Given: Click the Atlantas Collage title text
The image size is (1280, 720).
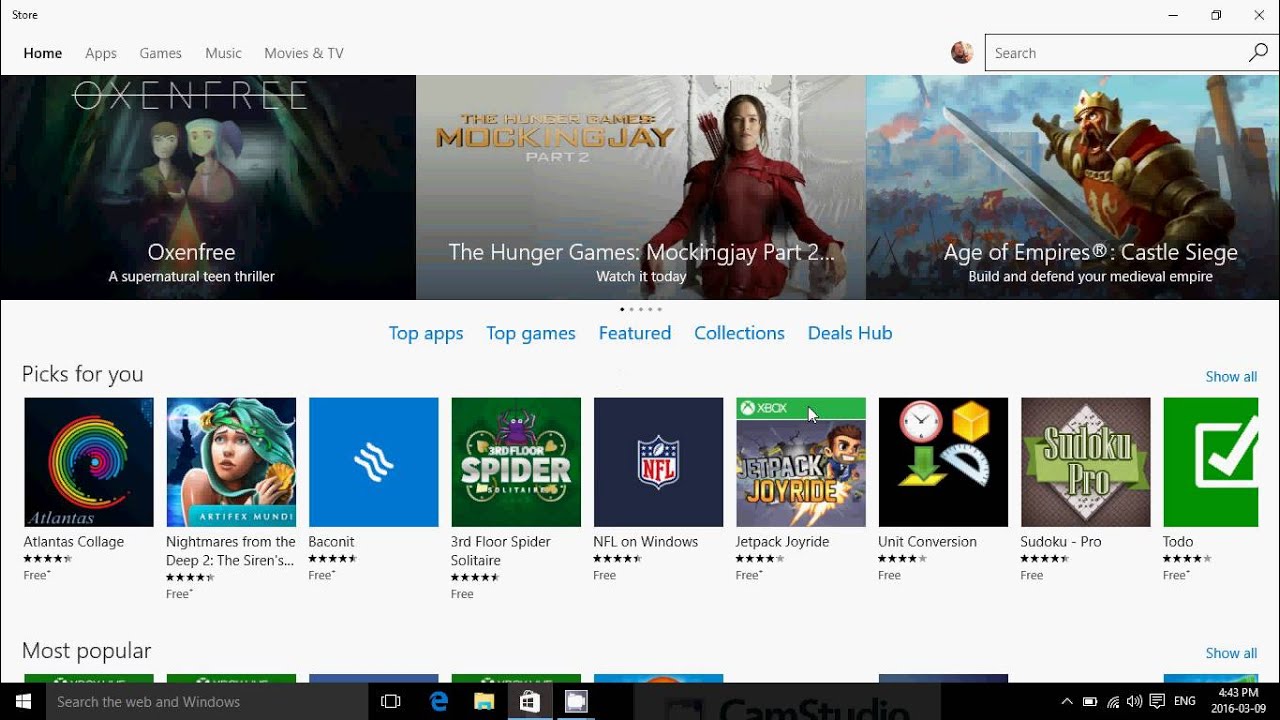Looking at the screenshot, I should coord(74,541).
